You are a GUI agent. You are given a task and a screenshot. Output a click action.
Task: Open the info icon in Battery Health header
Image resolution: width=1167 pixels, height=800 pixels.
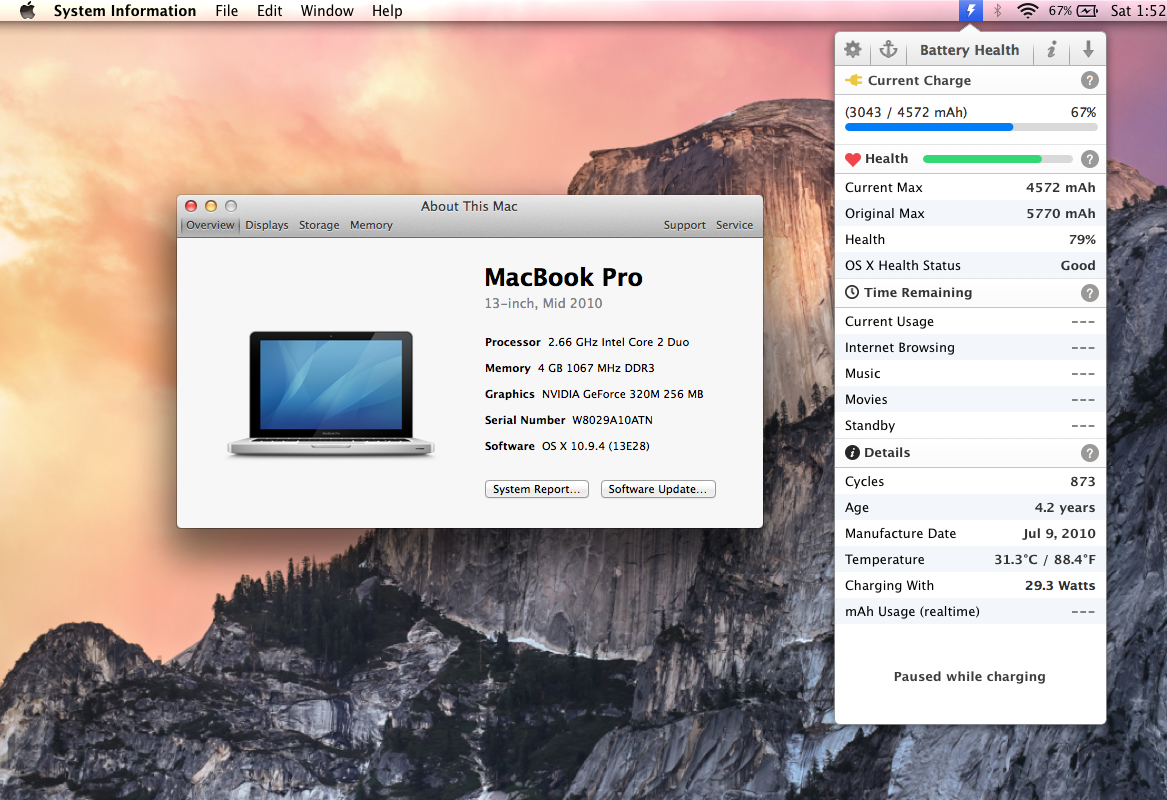click(x=1052, y=50)
